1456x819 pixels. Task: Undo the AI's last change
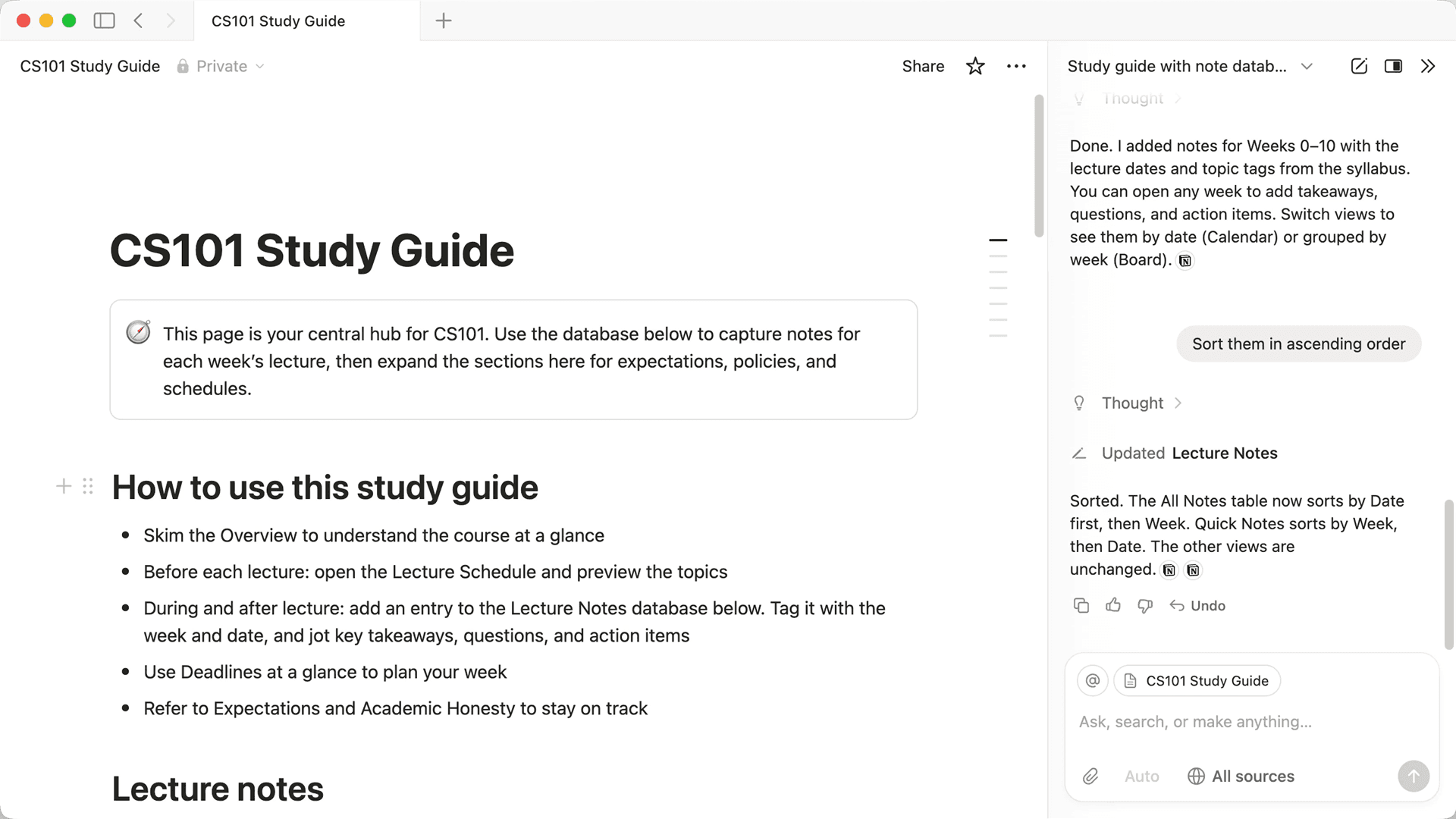(1197, 605)
